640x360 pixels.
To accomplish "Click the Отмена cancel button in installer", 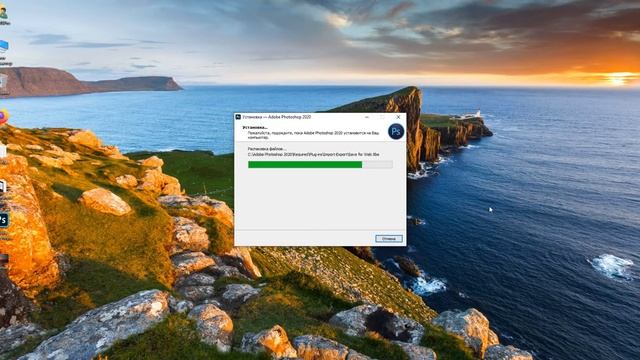I will point(389,238).
